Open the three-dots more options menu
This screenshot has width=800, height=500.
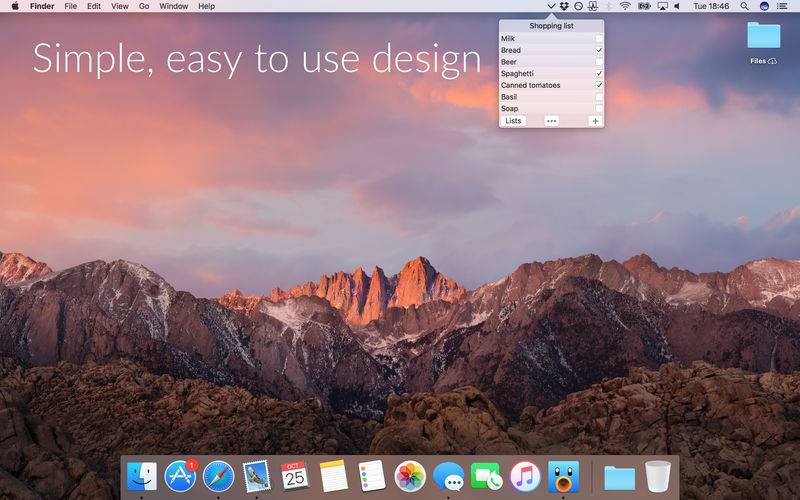pyautogui.click(x=551, y=121)
